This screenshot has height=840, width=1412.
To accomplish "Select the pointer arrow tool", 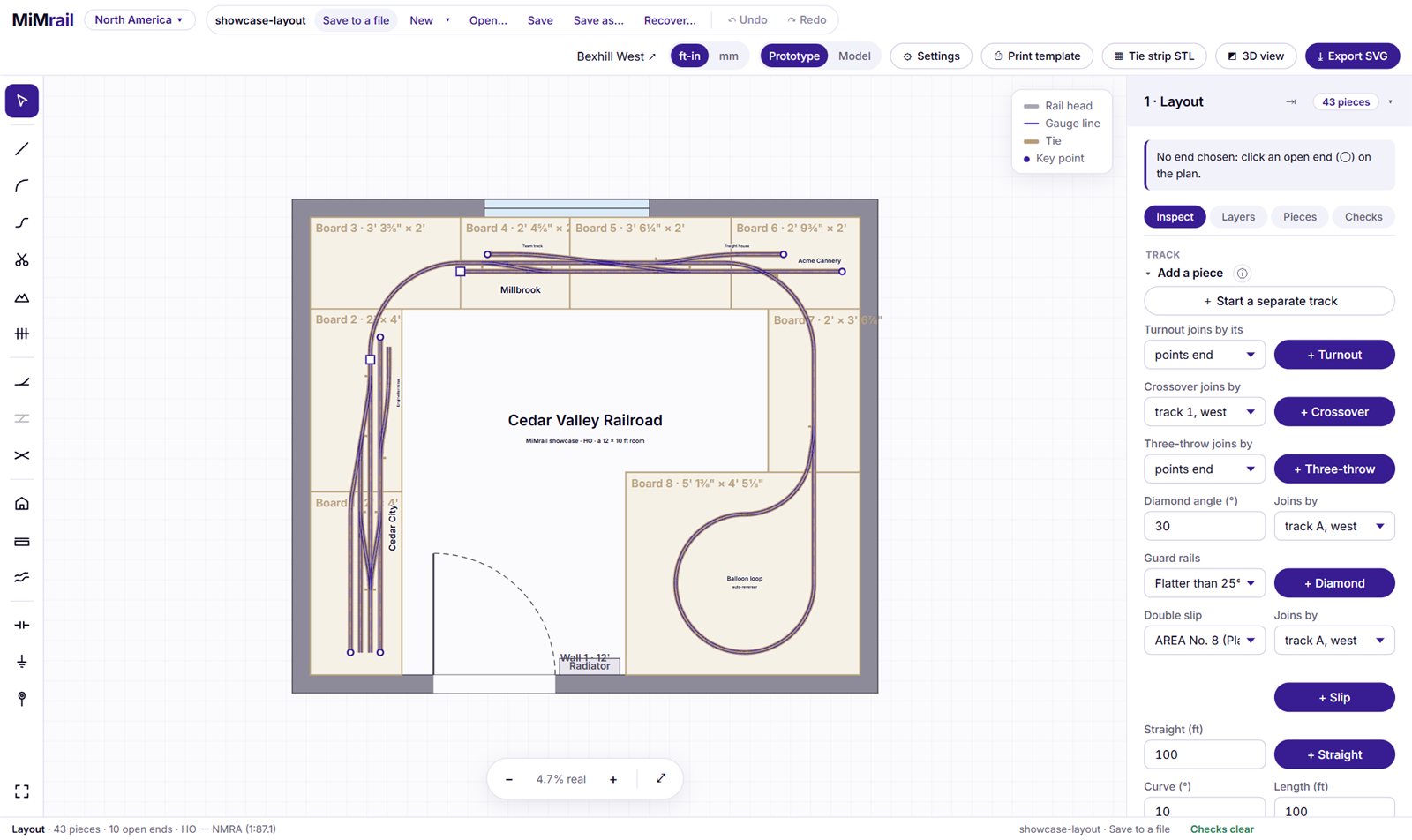I will [22, 101].
